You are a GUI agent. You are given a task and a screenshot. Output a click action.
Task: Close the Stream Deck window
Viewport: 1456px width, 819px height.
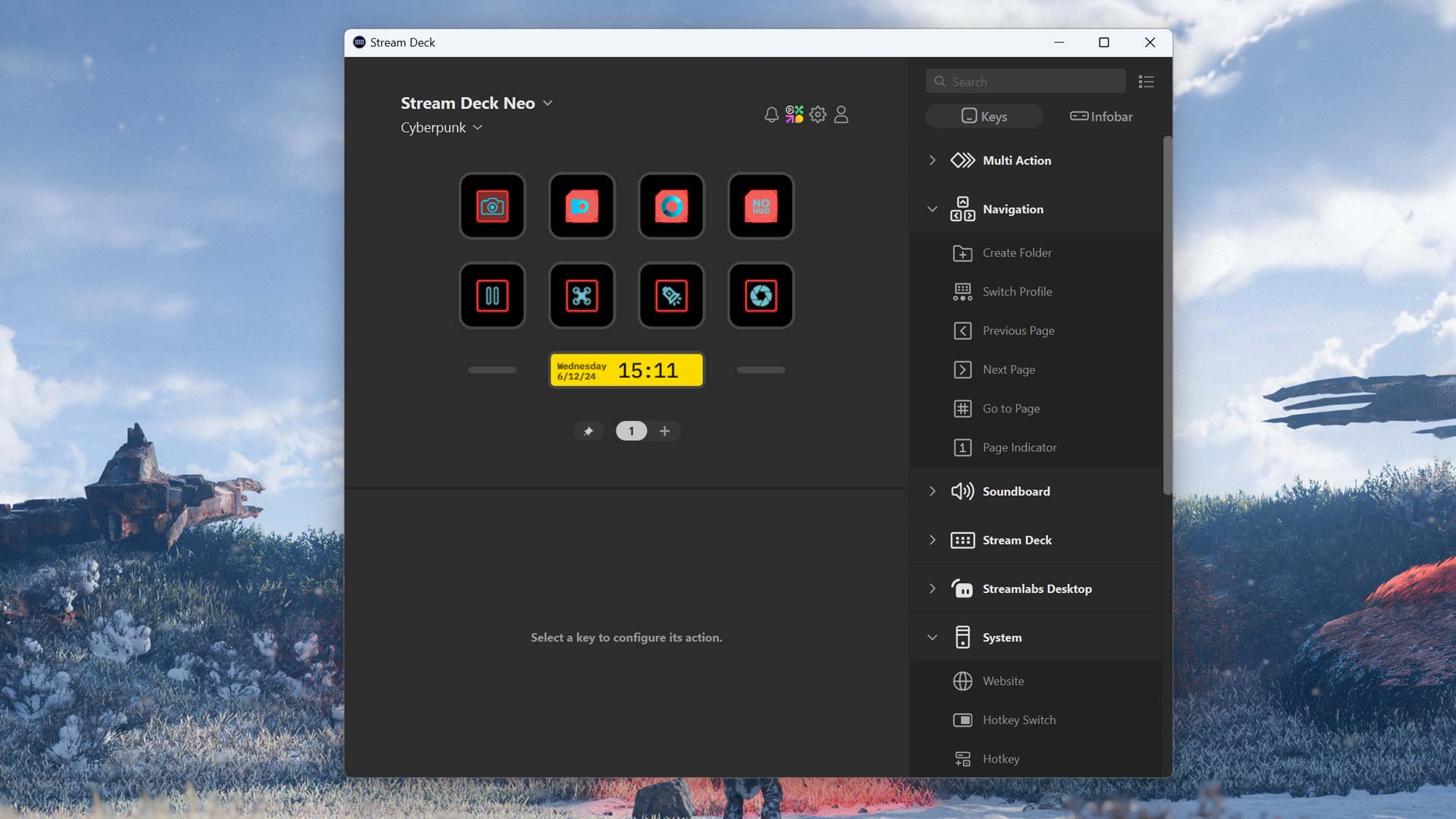tap(1150, 42)
